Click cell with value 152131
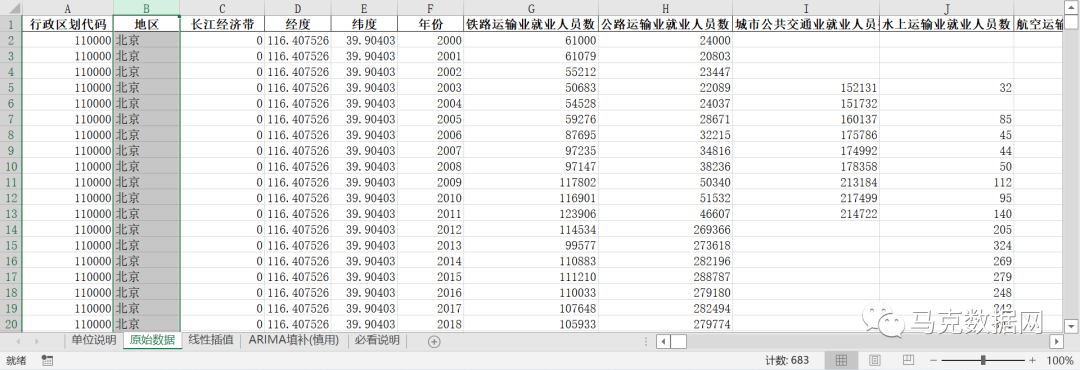Viewport: 1080px width, 370px height. 806,88
